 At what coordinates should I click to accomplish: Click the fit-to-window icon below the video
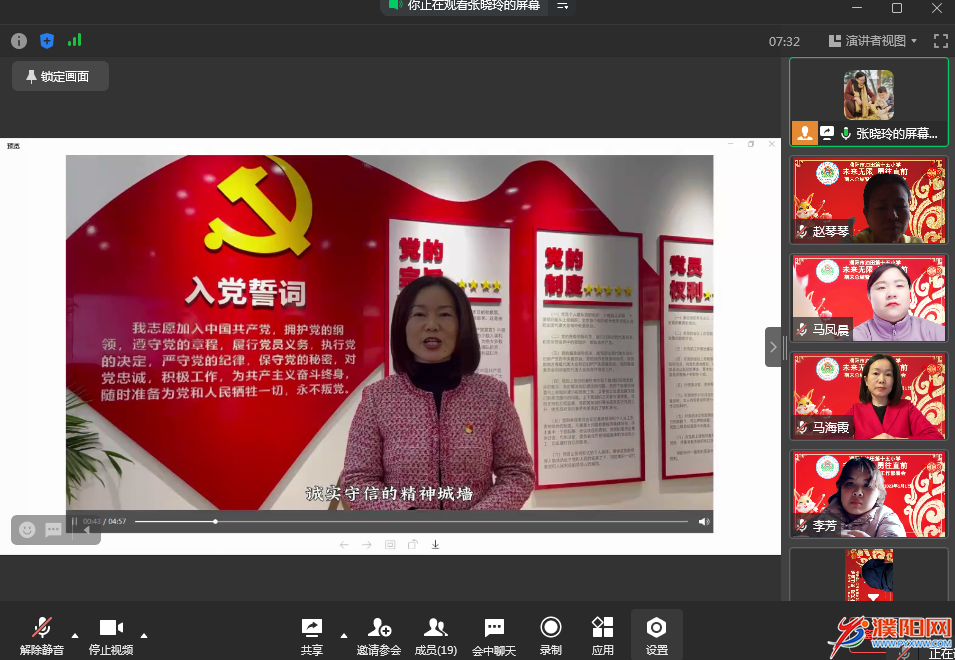pos(390,544)
